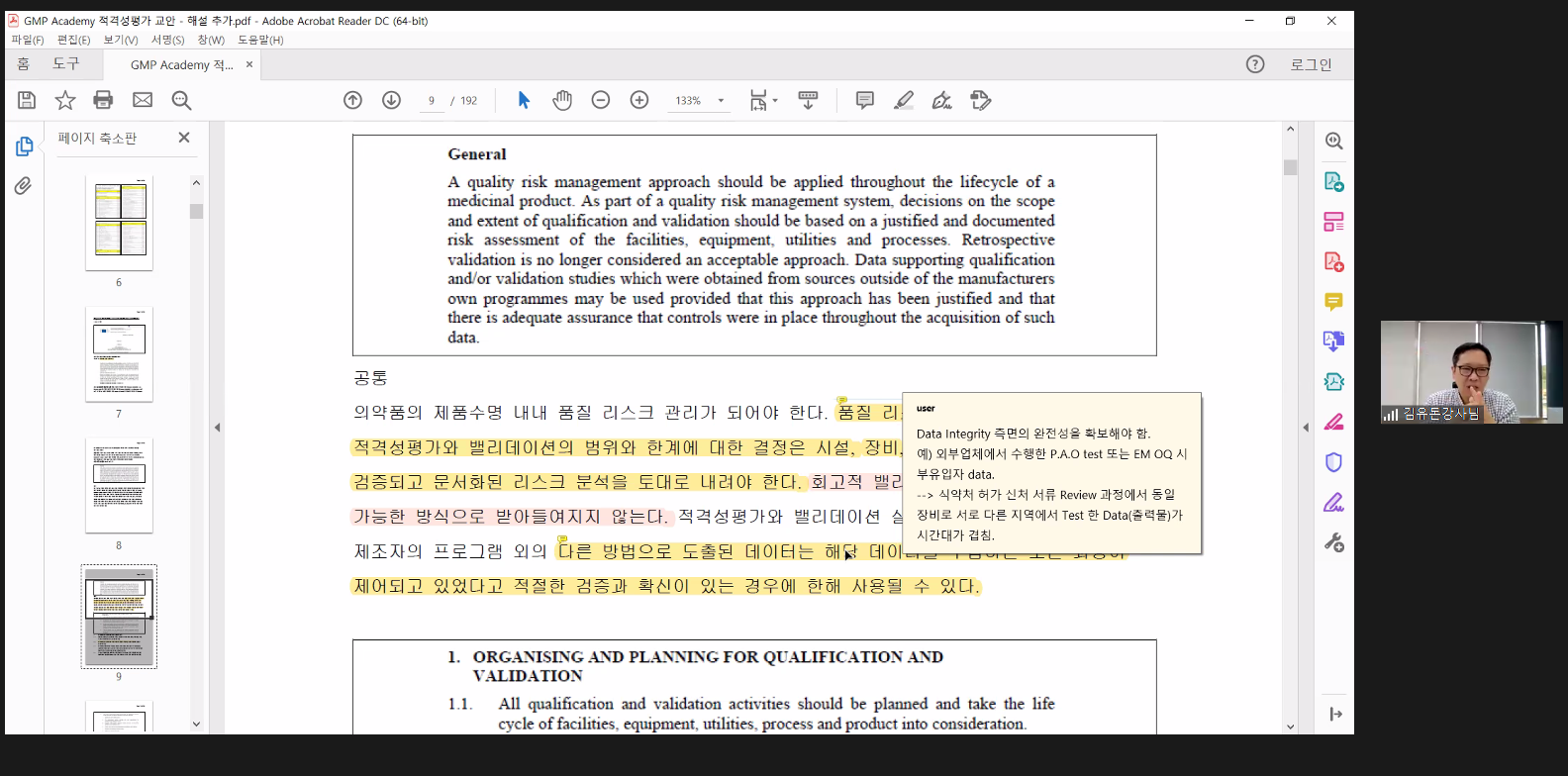Click the yellow comment marker near 다른 방법으로

click(x=562, y=539)
